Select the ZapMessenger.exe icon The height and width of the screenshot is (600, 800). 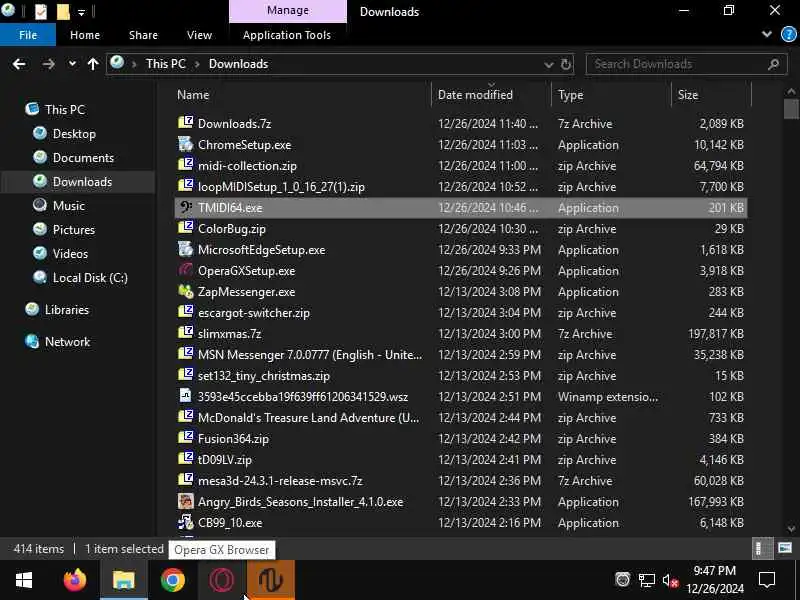tap(186, 291)
